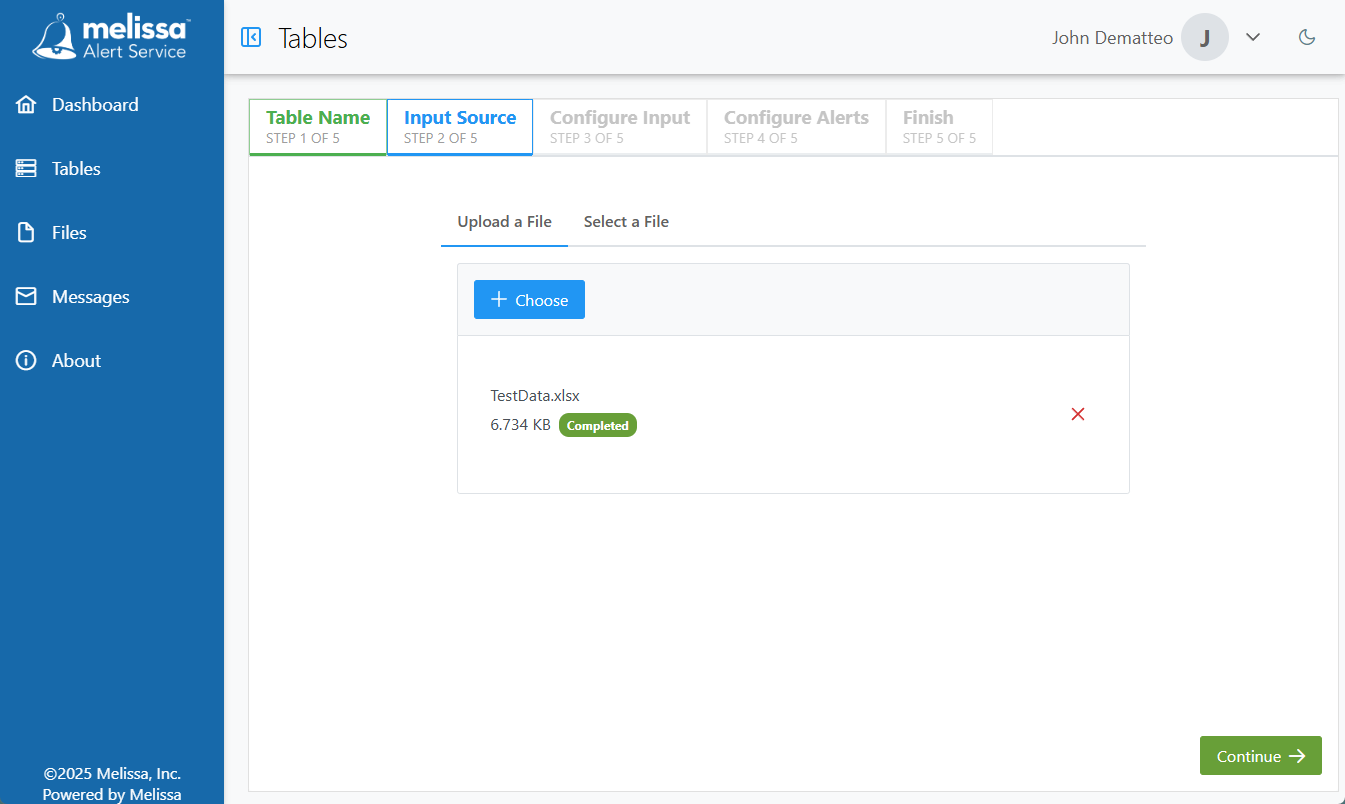This screenshot has width=1345, height=804.
Task: Select the Upload a File tab
Action: (x=504, y=221)
